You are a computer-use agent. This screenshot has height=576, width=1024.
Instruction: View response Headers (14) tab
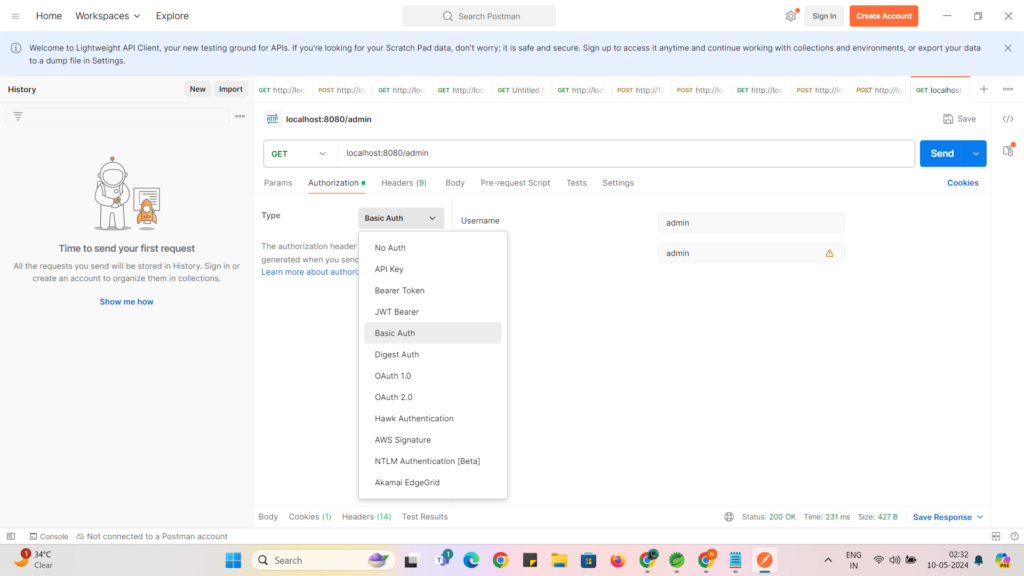coord(366,517)
